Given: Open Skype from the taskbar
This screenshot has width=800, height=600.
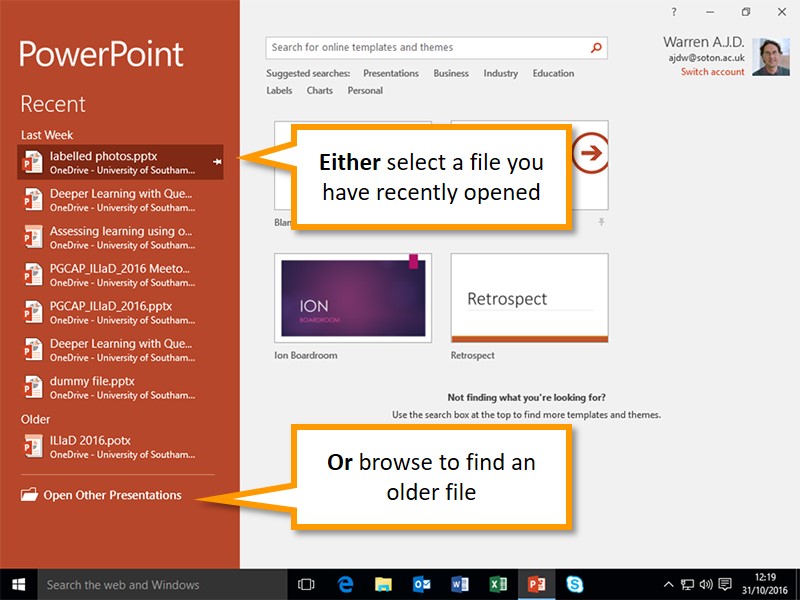Looking at the screenshot, I should (574, 584).
